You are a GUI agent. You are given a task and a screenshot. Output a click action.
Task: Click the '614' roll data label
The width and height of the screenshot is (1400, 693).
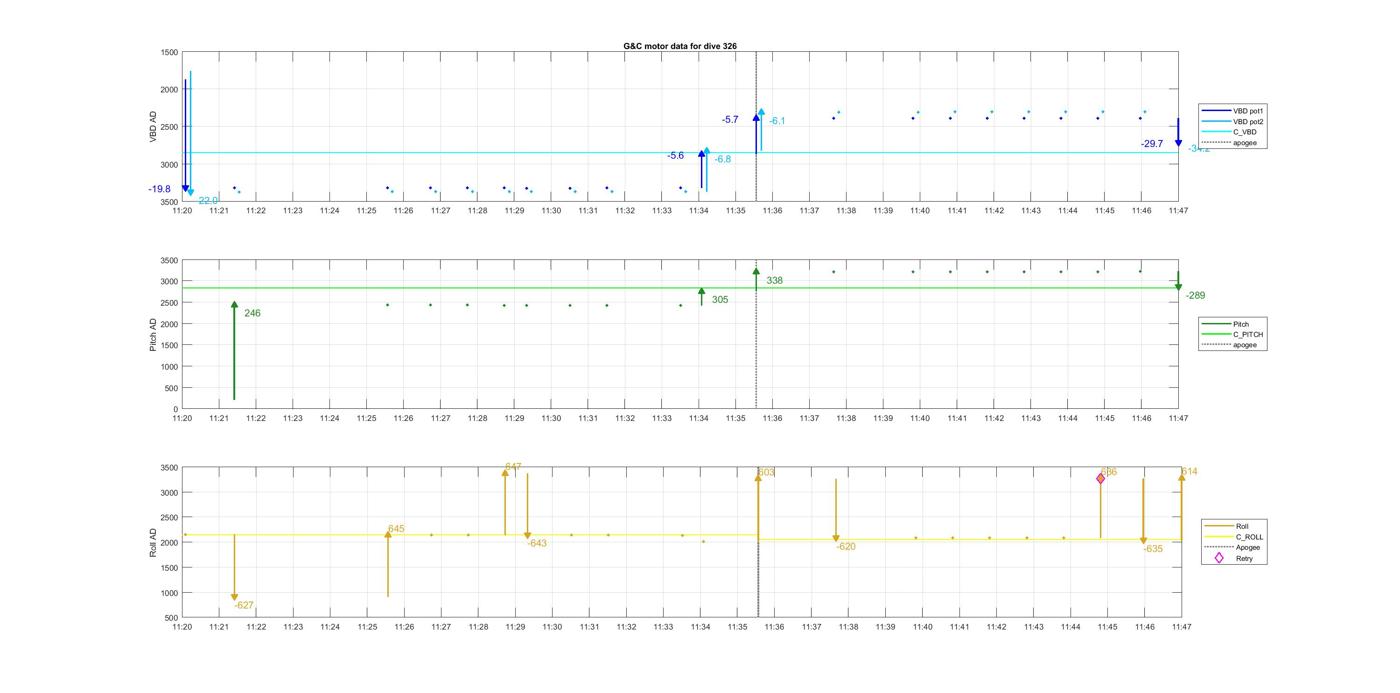pos(1189,472)
